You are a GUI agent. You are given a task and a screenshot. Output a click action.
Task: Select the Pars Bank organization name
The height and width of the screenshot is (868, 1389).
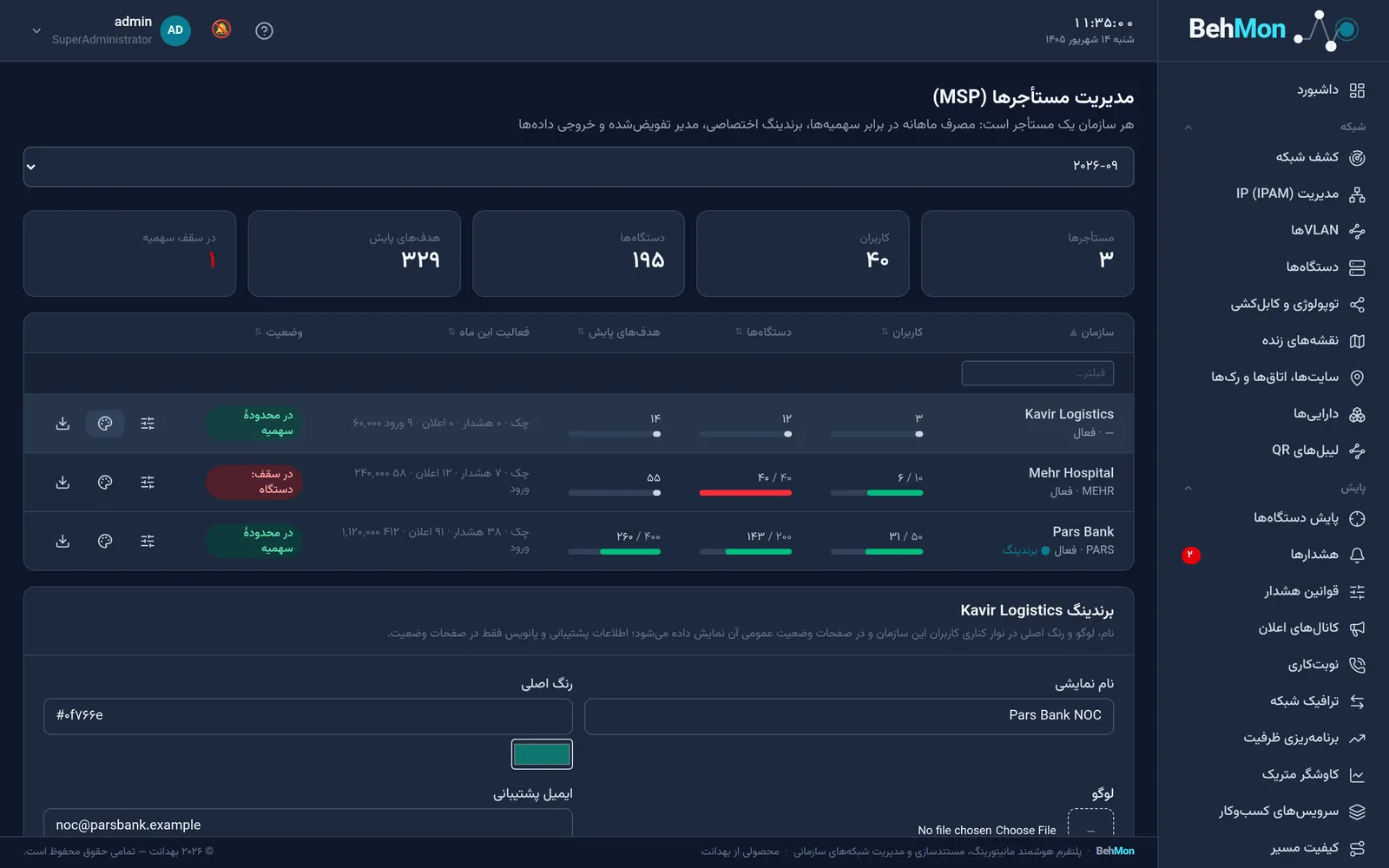tap(1083, 532)
